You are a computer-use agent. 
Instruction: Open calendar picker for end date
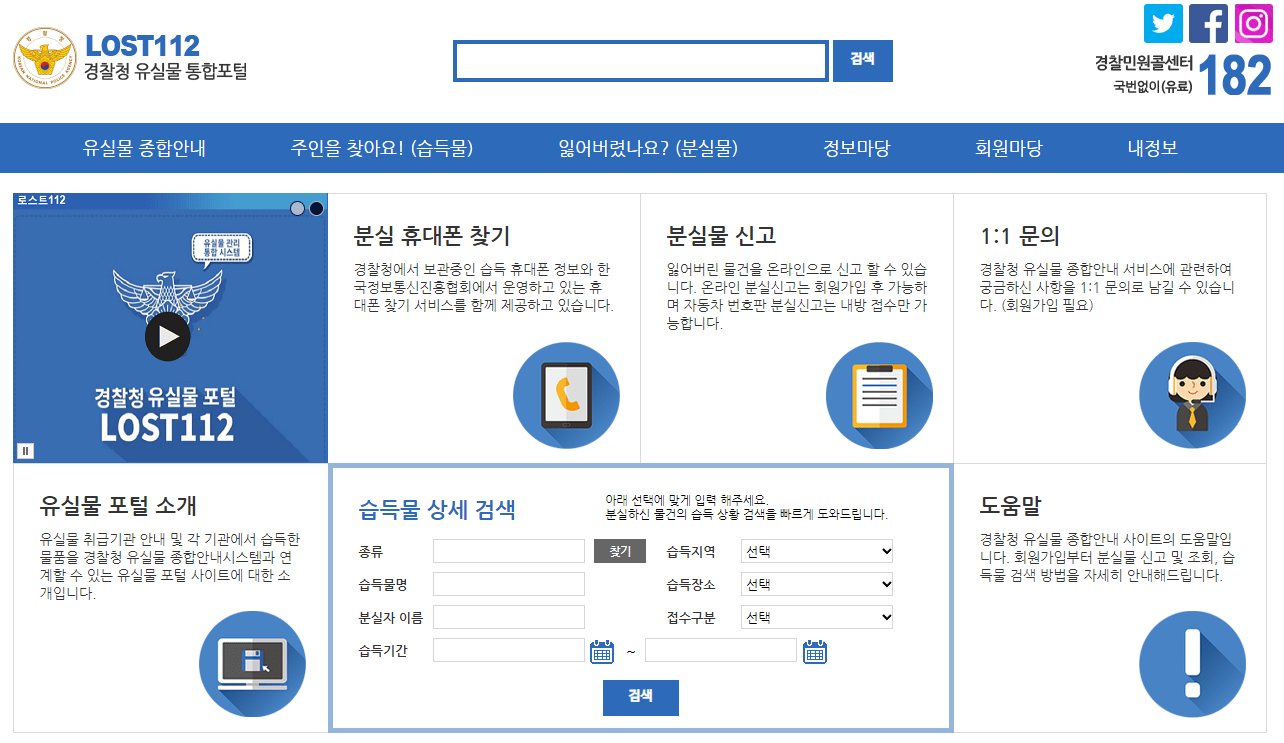[x=815, y=652]
